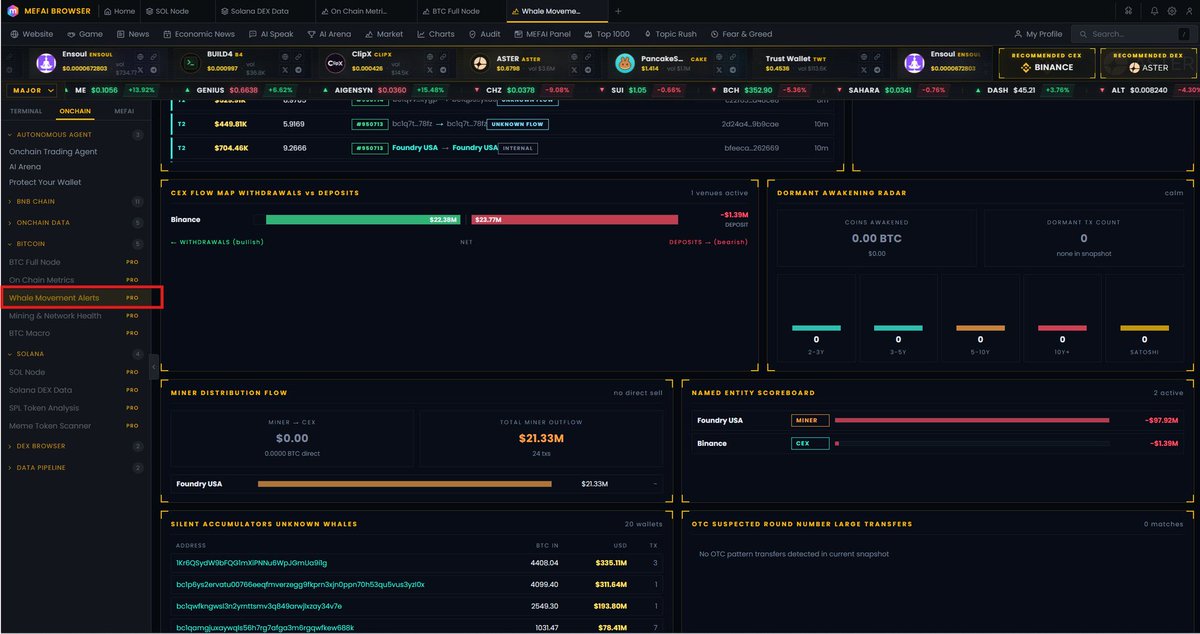Open Protect Your Wallet
Screen dimensions: 1200x634
pos(45,182)
